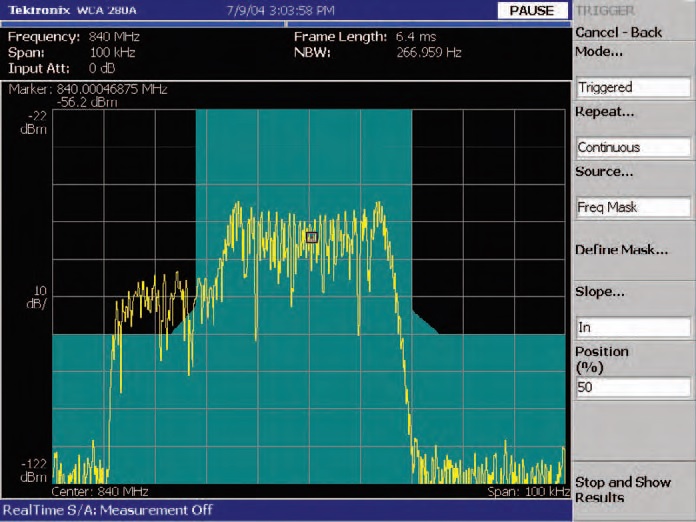Select the Triggered mode field
Screen dimensions: 696x522
(633, 87)
